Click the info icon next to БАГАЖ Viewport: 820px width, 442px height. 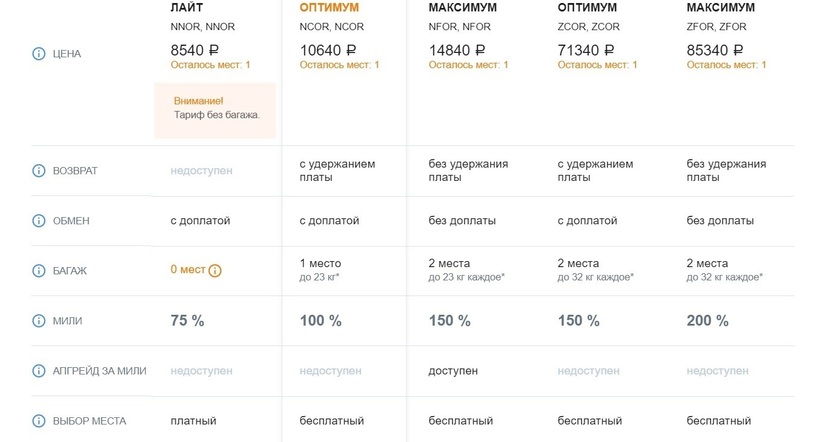tap(39, 271)
